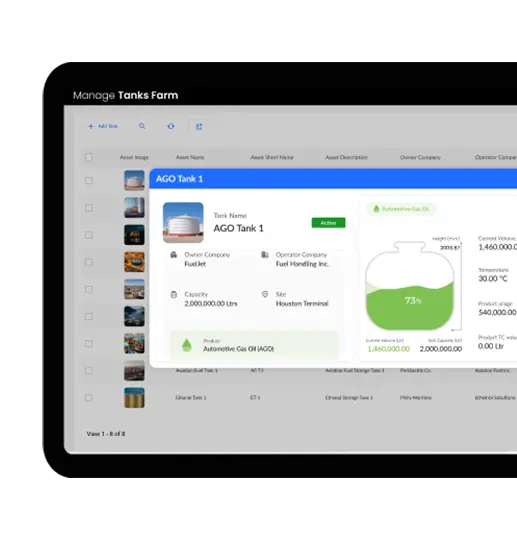Click the Owner Company building icon
This screenshot has height=539, width=517.
174,255
